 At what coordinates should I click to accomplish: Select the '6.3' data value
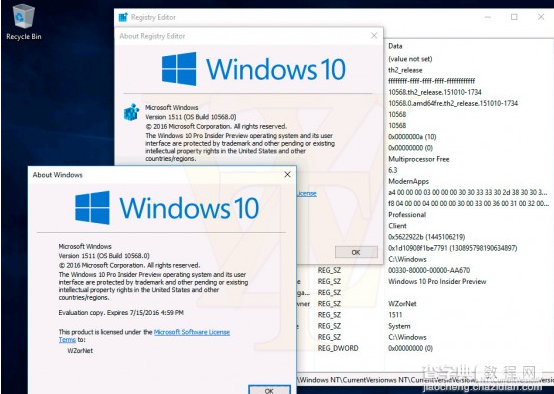tap(393, 170)
